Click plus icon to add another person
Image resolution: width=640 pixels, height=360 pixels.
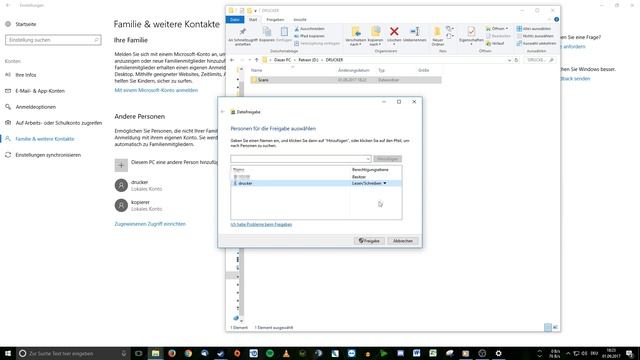[121, 165]
